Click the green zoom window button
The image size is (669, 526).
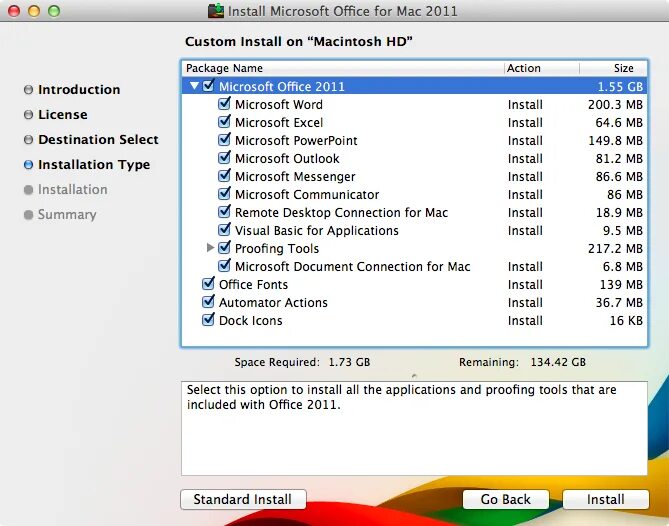tap(54, 11)
